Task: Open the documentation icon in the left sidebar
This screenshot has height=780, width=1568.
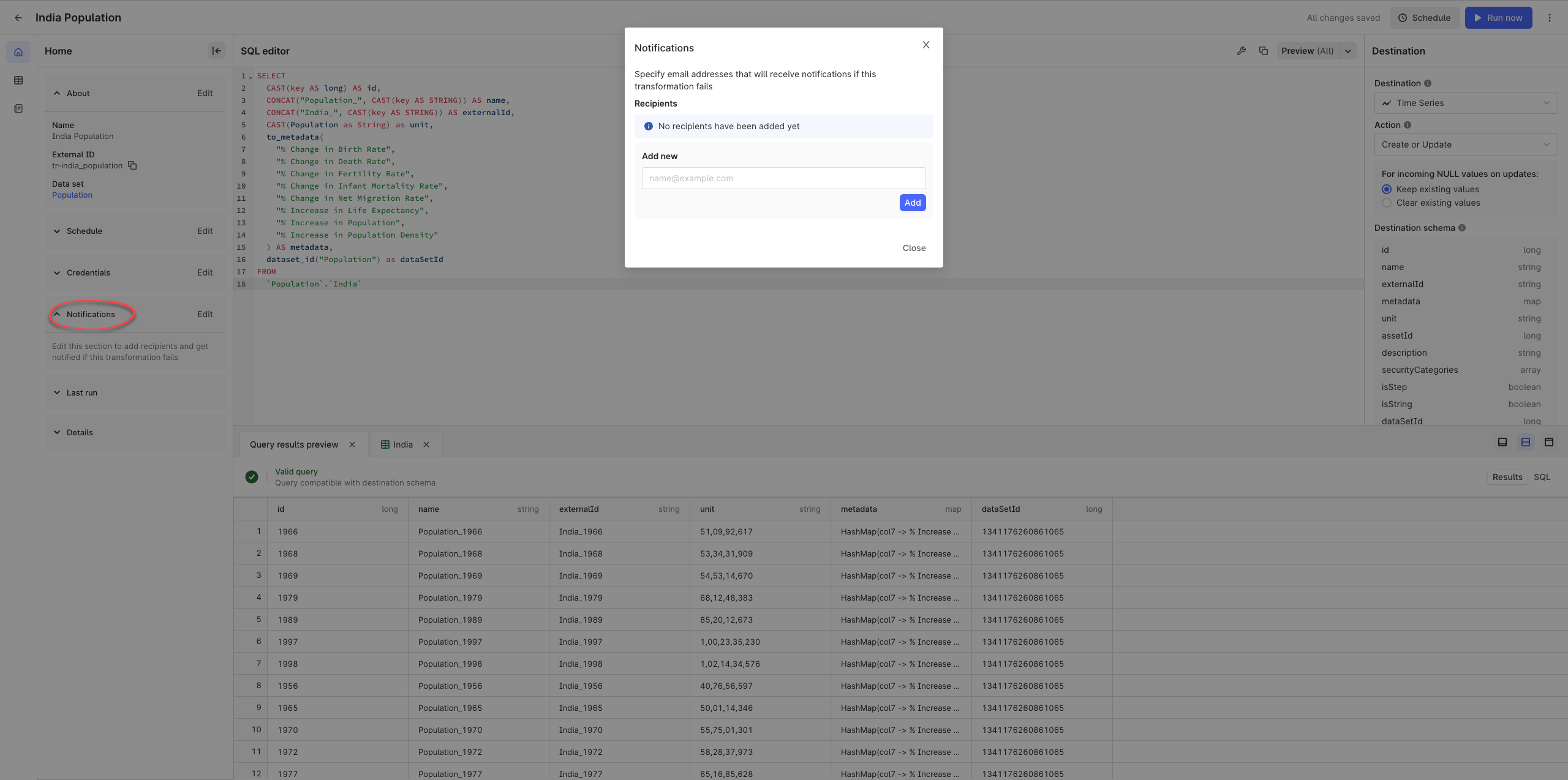Action: click(18, 108)
